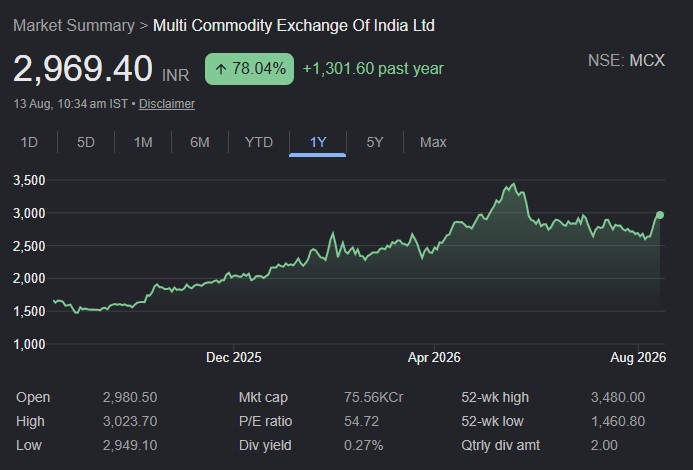Switch to the 1M chart range

point(143,142)
